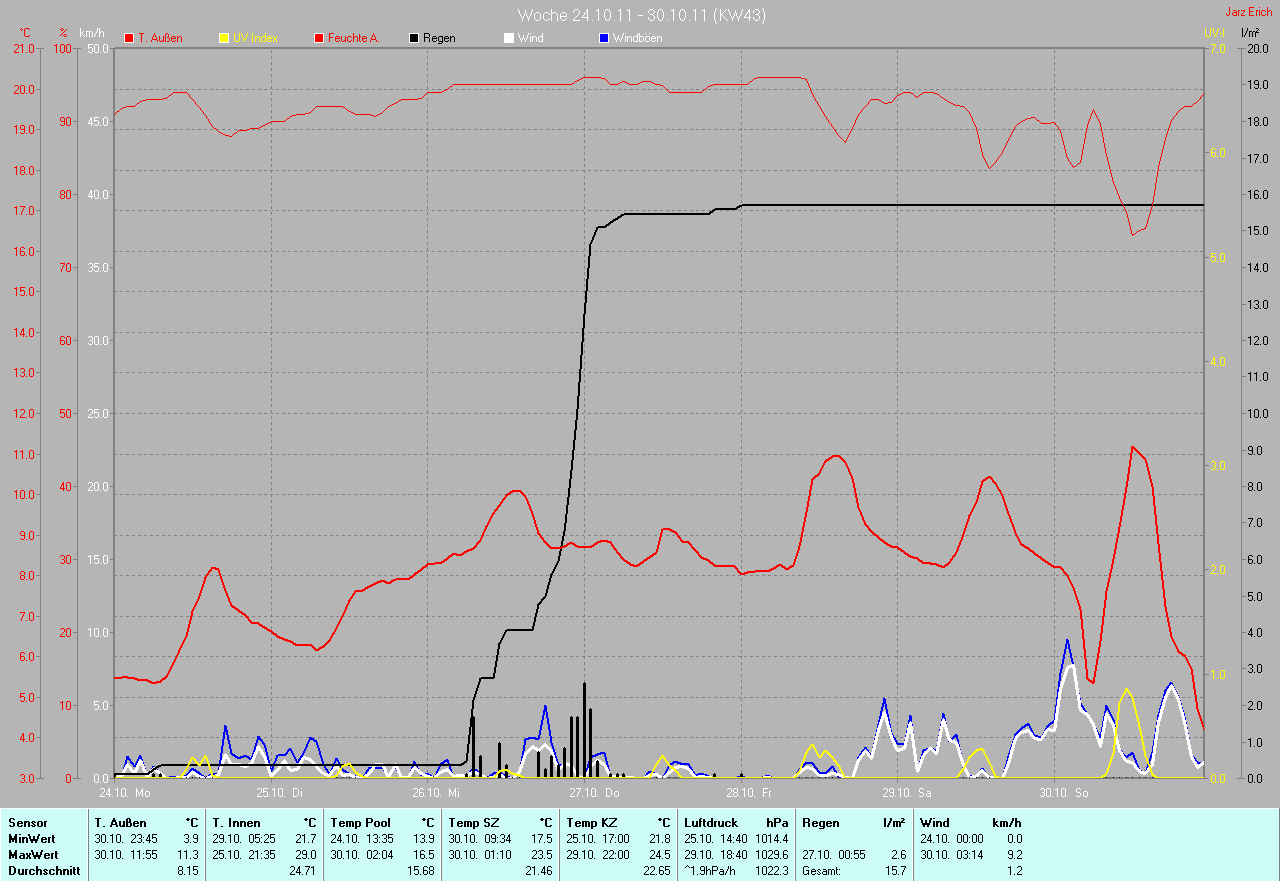Click the 'Durchschnitt' row label
Viewport: 1280px width, 881px height.
pyautogui.click(x=43, y=871)
